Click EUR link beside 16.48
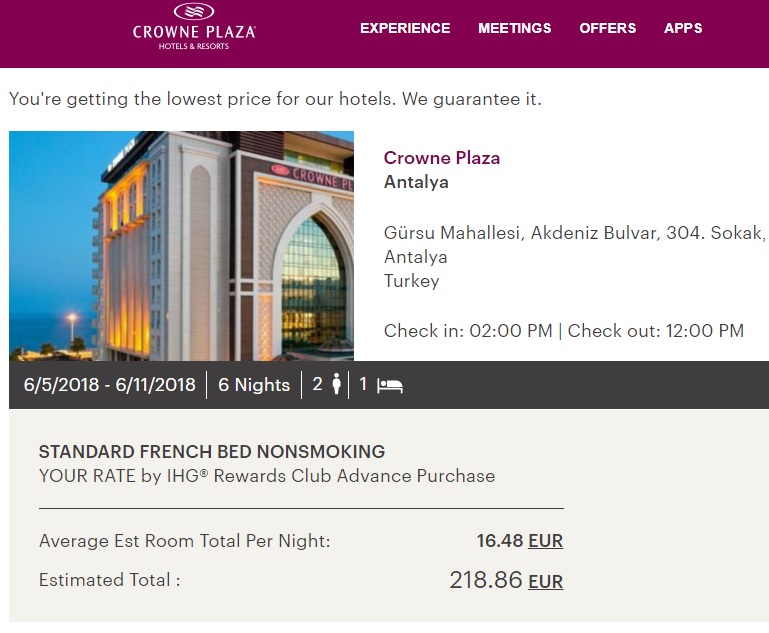The width and height of the screenshot is (769, 633). (545, 541)
